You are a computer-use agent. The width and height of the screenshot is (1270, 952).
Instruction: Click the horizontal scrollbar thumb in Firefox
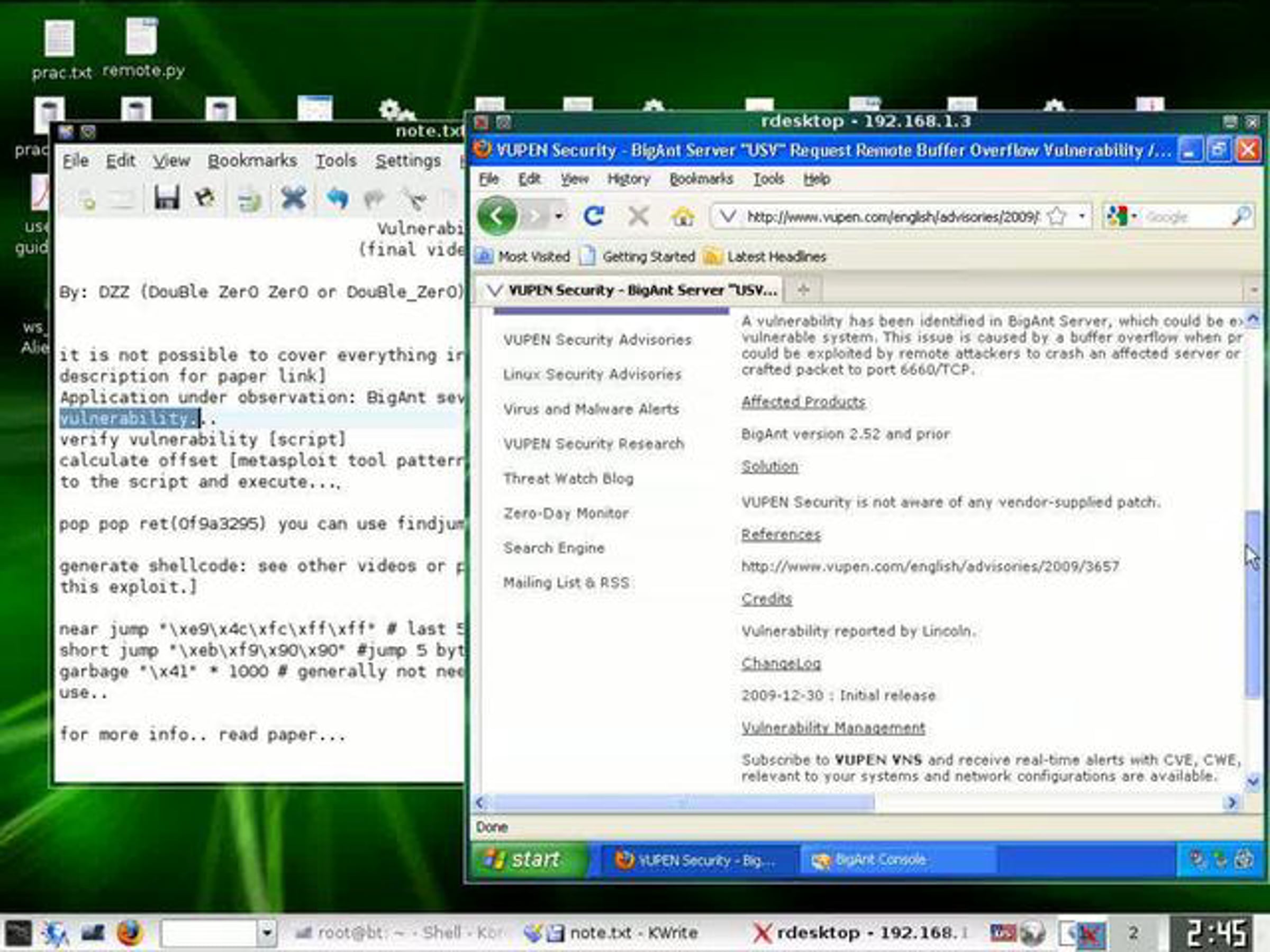click(683, 802)
